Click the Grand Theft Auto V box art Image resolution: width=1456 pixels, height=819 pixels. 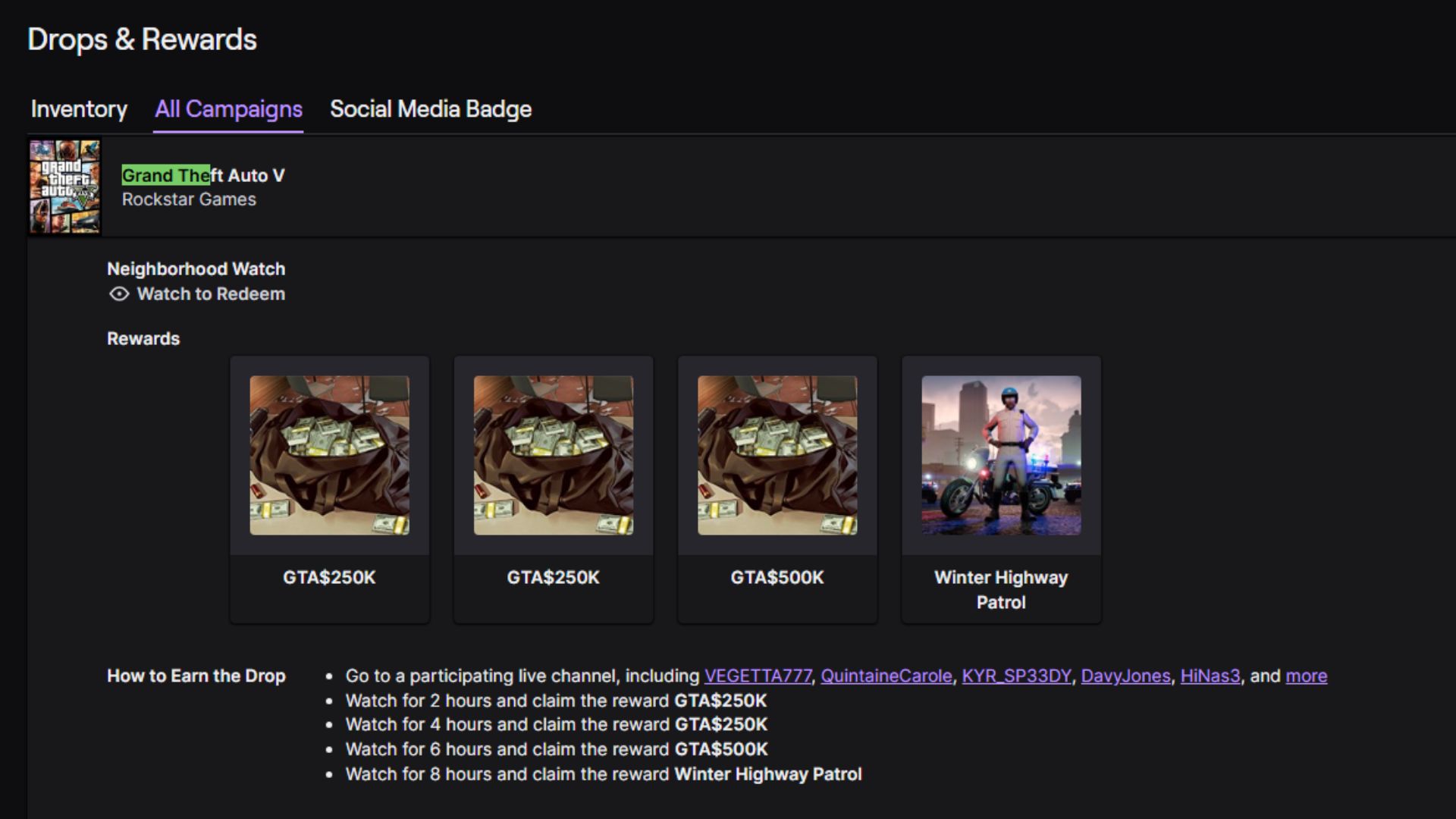tap(64, 187)
